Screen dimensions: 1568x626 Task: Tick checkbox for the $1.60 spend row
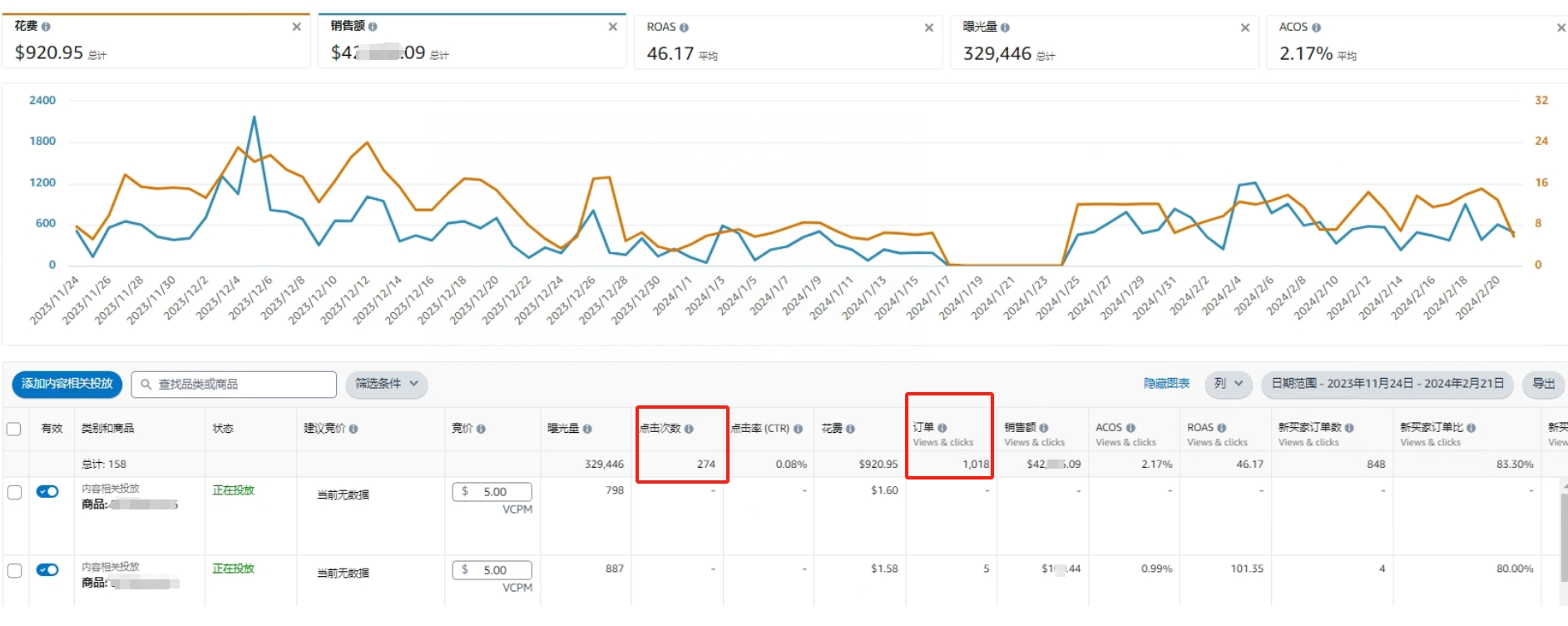pyautogui.click(x=14, y=492)
